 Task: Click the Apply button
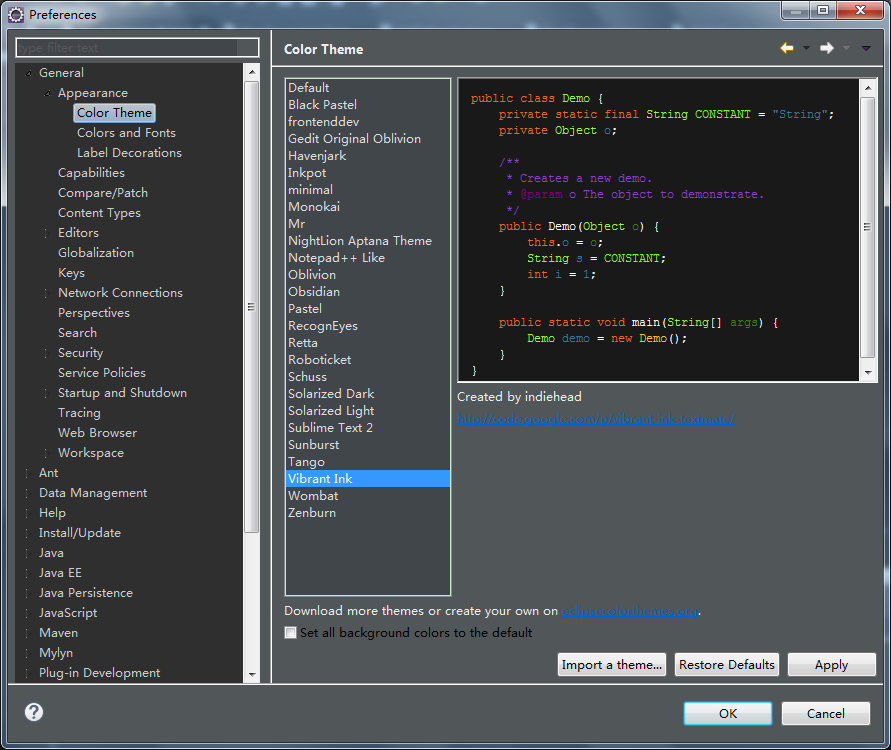[x=831, y=665]
